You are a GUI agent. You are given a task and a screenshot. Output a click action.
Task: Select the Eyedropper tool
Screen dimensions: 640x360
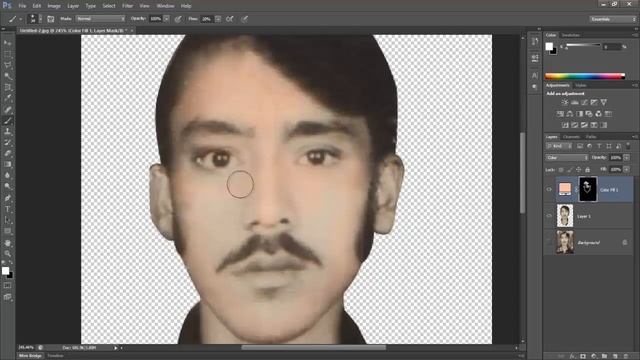[x=7, y=98]
